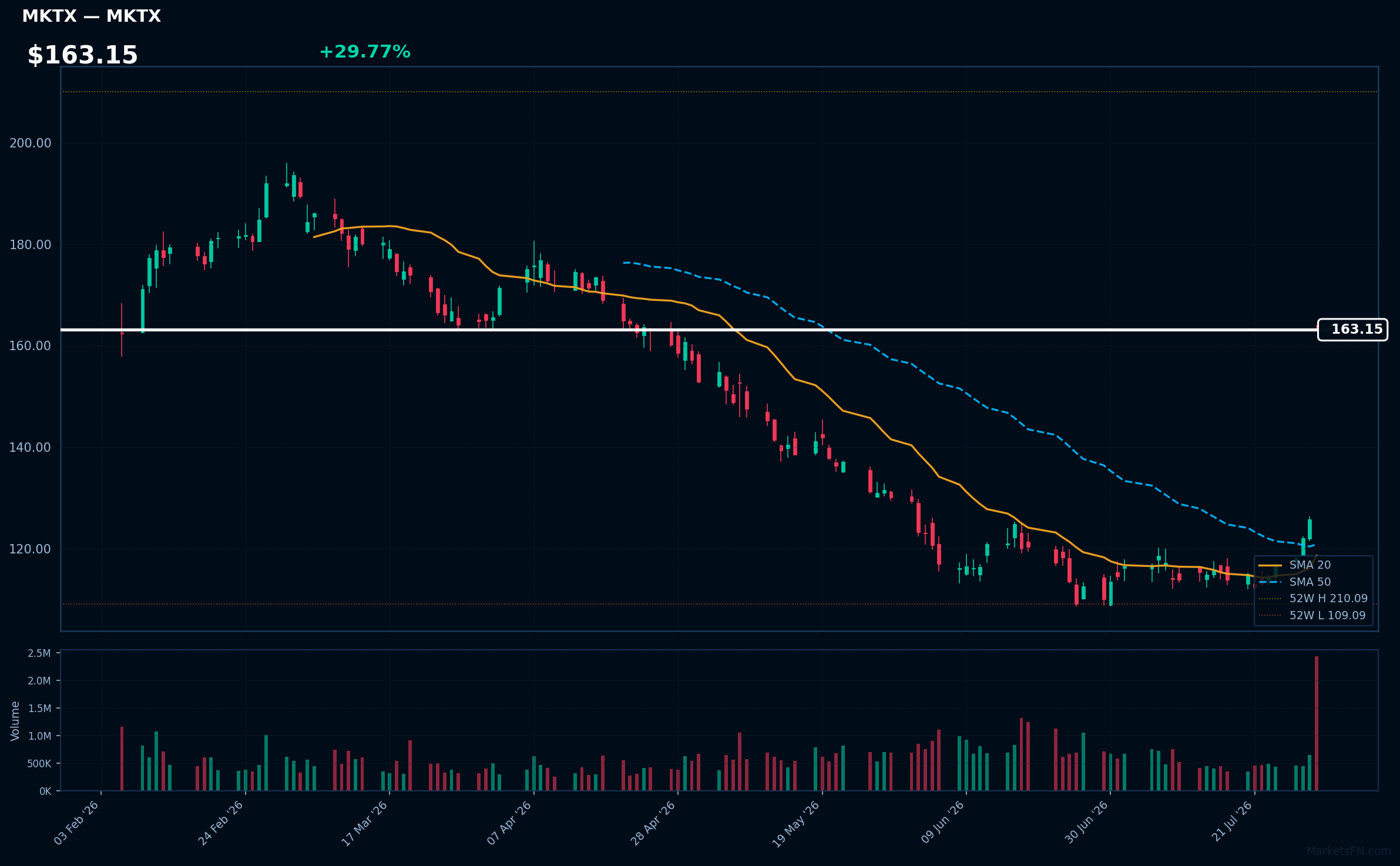Click the 2.0M volume axis label

click(x=39, y=681)
